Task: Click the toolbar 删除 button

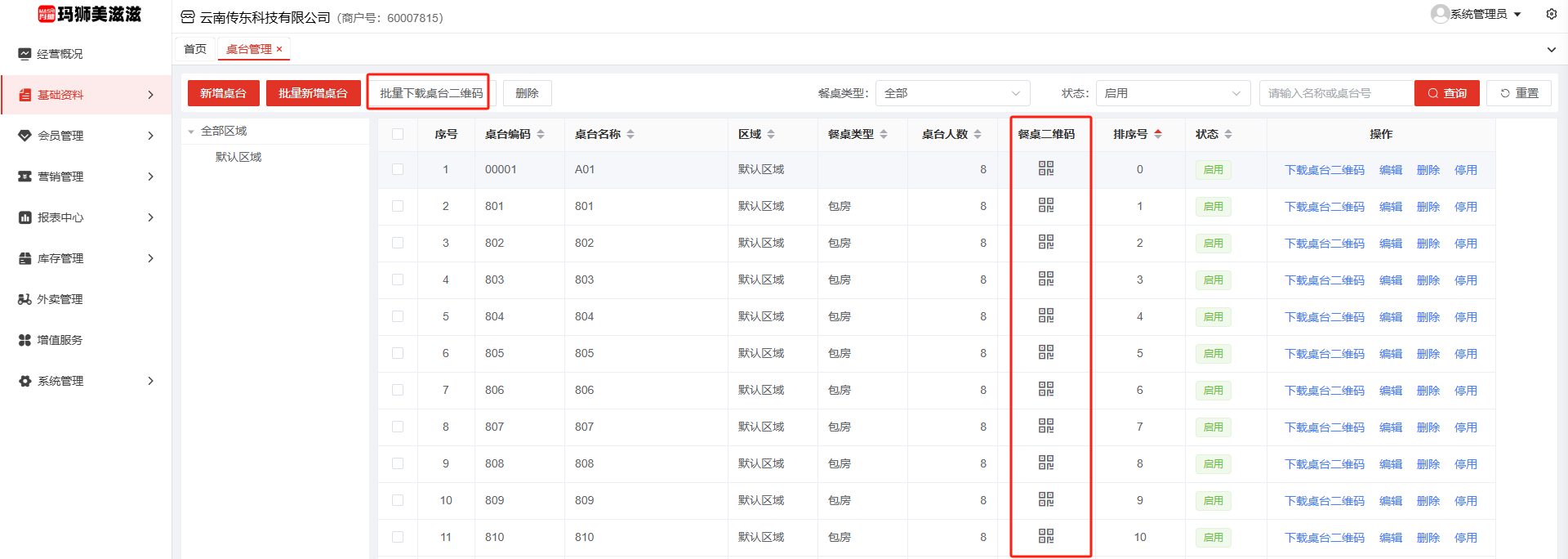Action: pyautogui.click(x=527, y=93)
